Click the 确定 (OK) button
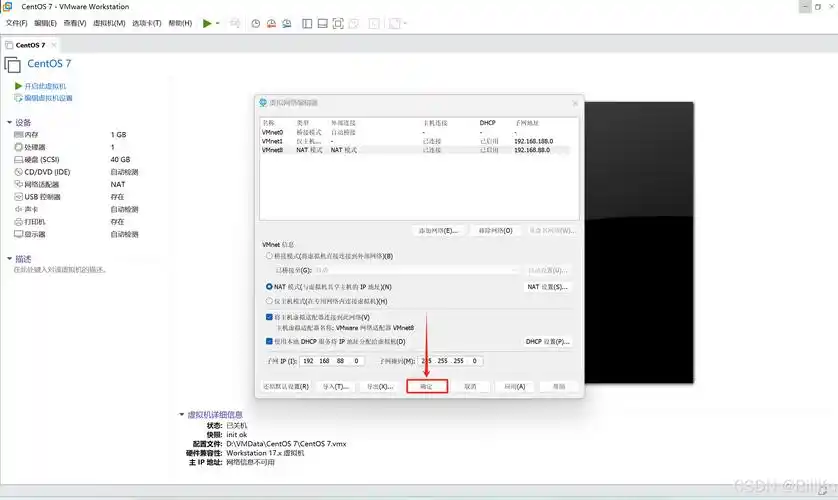The width and height of the screenshot is (838, 500). (x=426, y=386)
